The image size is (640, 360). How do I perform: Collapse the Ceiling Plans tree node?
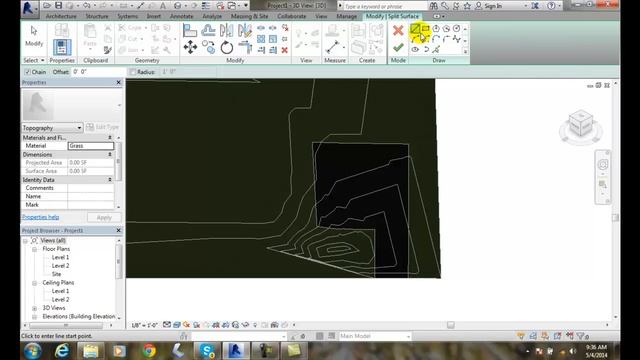click(x=35, y=283)
